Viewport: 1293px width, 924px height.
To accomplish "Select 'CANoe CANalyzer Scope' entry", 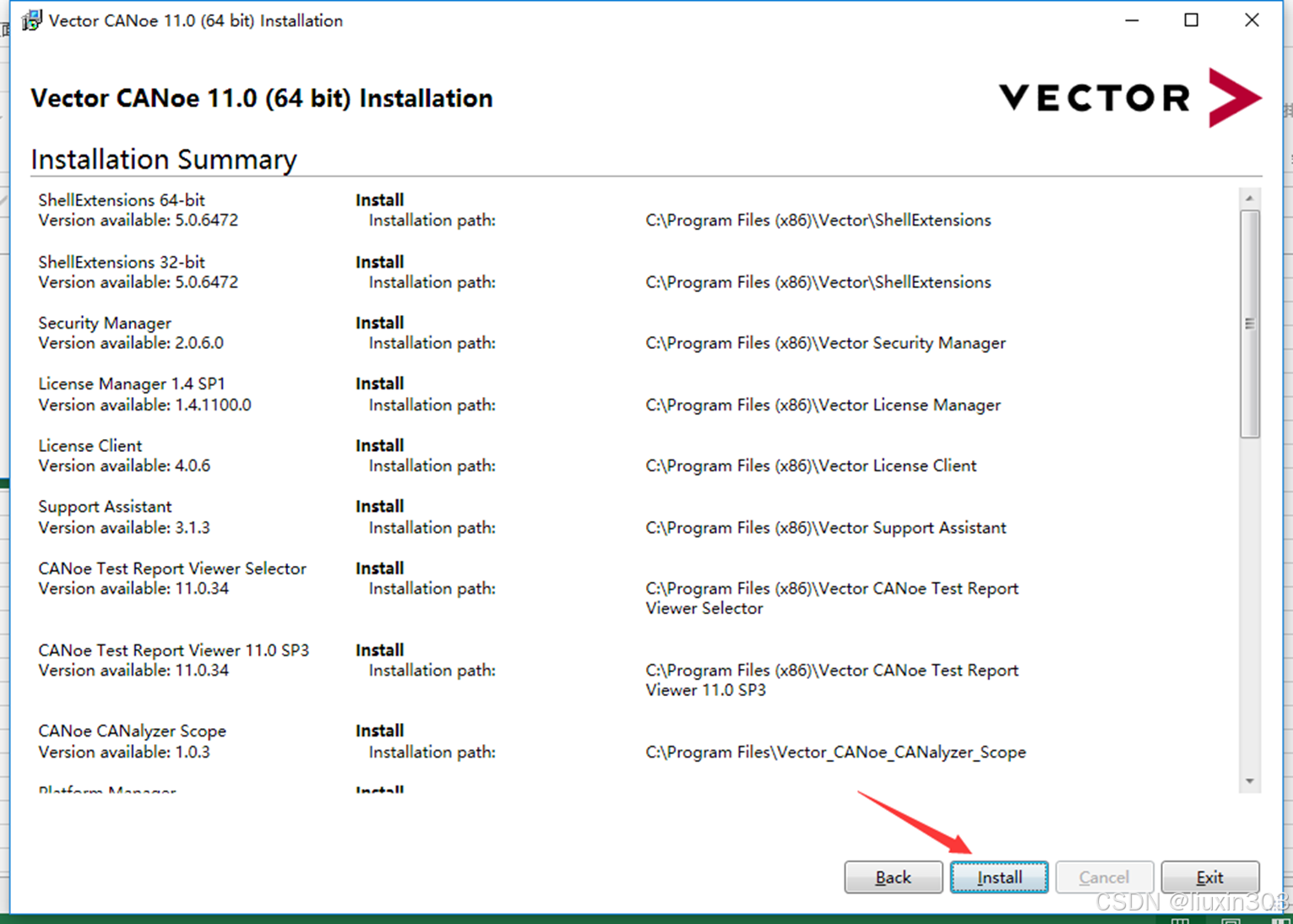I will (133, 731).
